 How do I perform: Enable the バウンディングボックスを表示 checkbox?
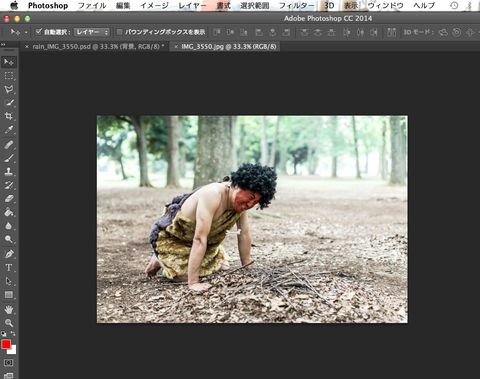pyautogui.click(x=119, y=32)
